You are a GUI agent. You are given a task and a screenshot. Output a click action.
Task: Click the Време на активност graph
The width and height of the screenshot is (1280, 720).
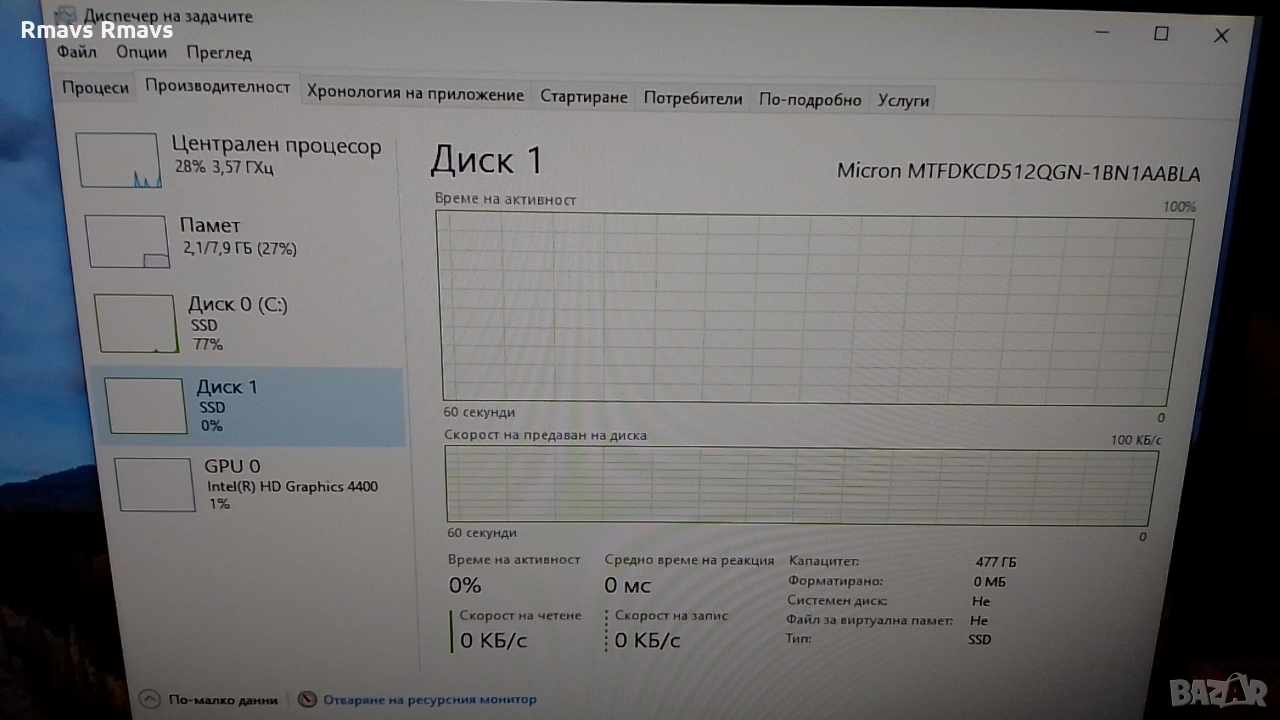[814, 310]
